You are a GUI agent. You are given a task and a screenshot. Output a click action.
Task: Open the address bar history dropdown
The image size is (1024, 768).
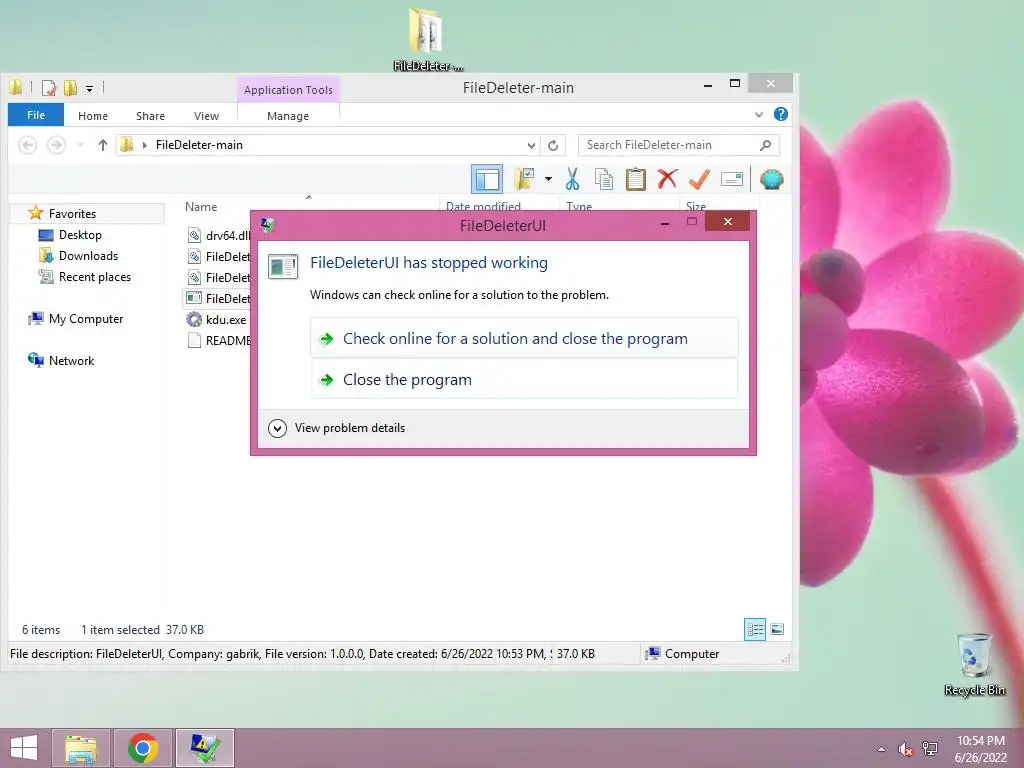pos(531,145)
